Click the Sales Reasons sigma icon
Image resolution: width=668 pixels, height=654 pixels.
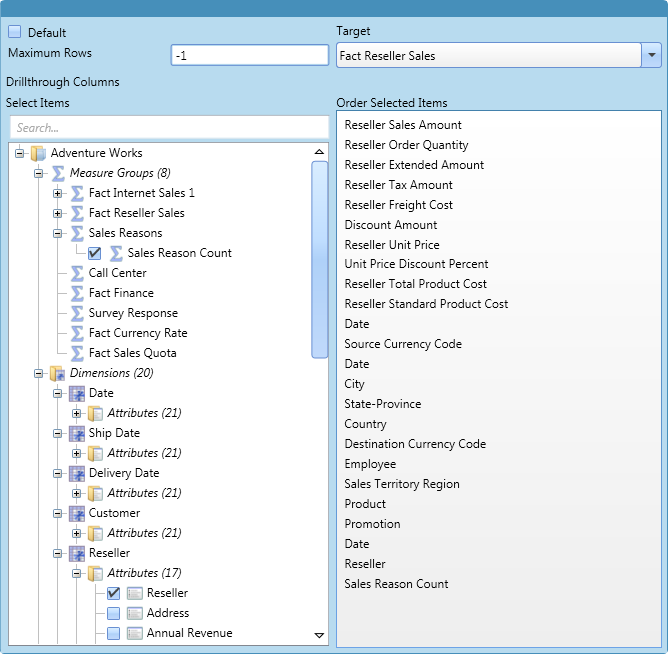point(77,233)
